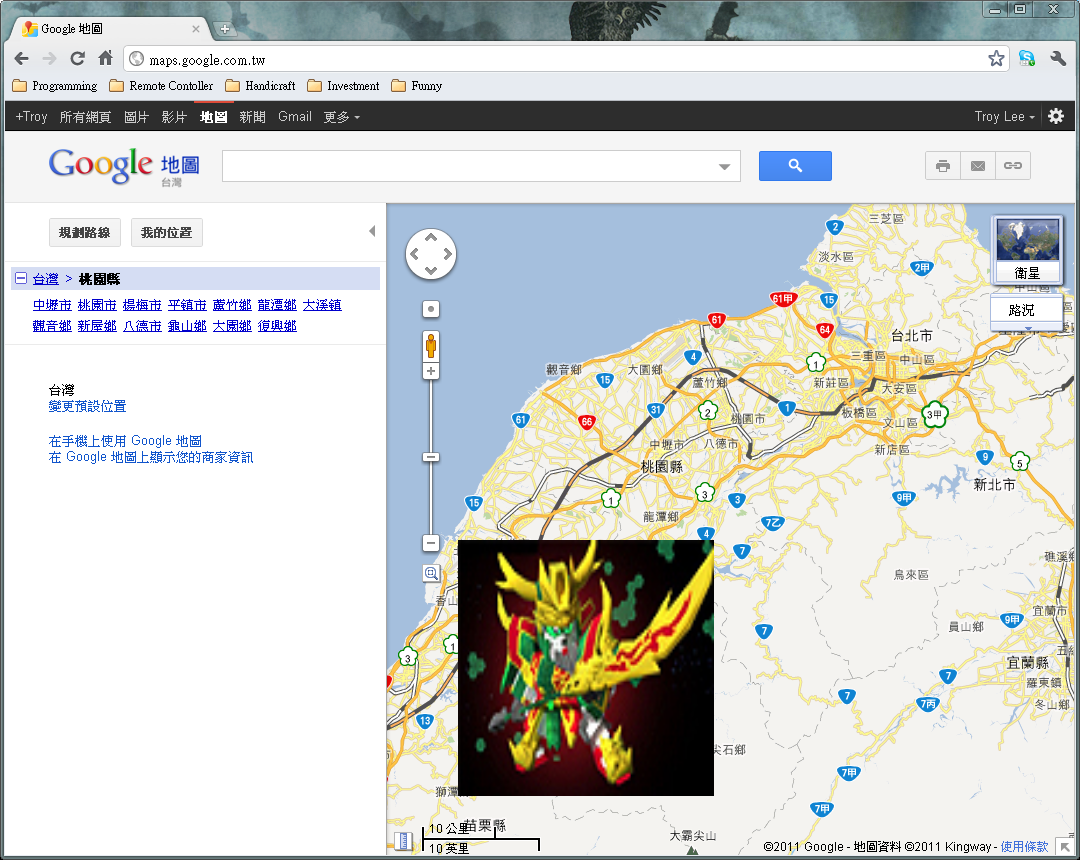Image resolution: width=1080 pixels, height=860 pixels.
Task: Open 圖片 in the top bar
Action: [x=136, y=116]
